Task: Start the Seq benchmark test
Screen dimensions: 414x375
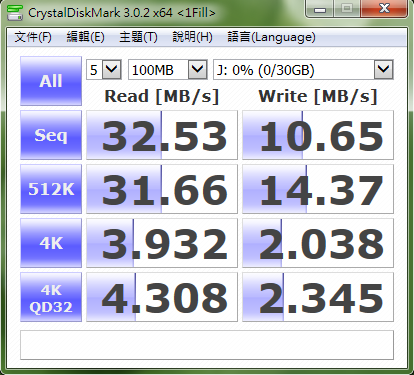Action: pos(51,135)
